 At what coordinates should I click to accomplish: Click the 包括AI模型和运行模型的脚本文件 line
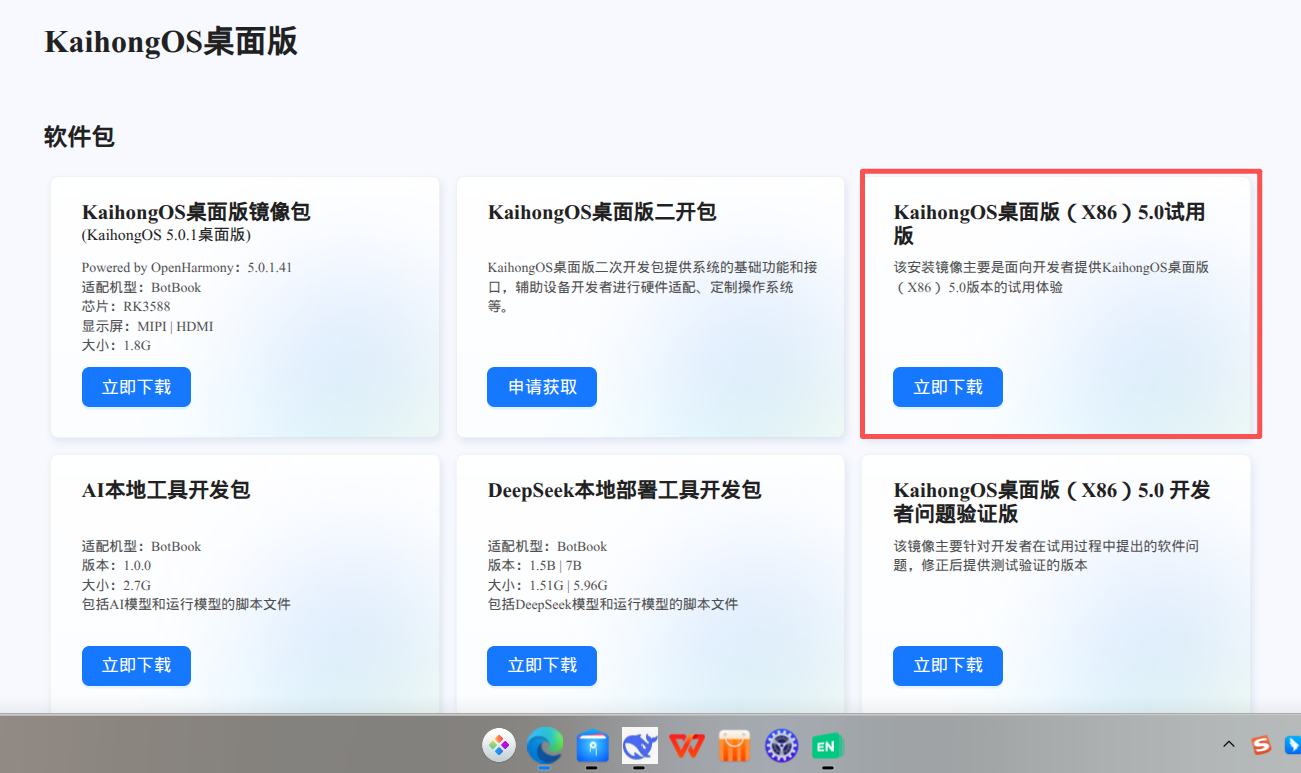[186, 604]
